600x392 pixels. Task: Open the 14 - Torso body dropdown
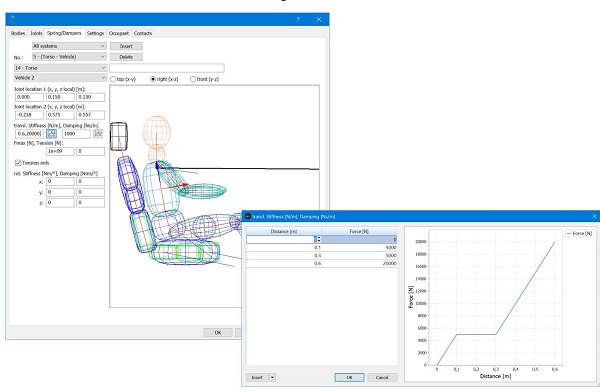click(x=60, y=68)
